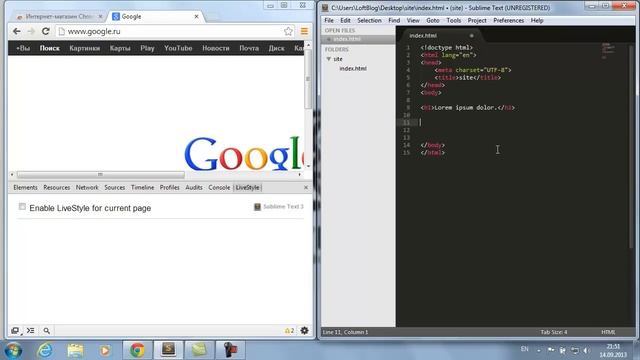Open Windows Media Player from taskbar
This screenshot has width=640, height=360.
[x=105, y=350]
